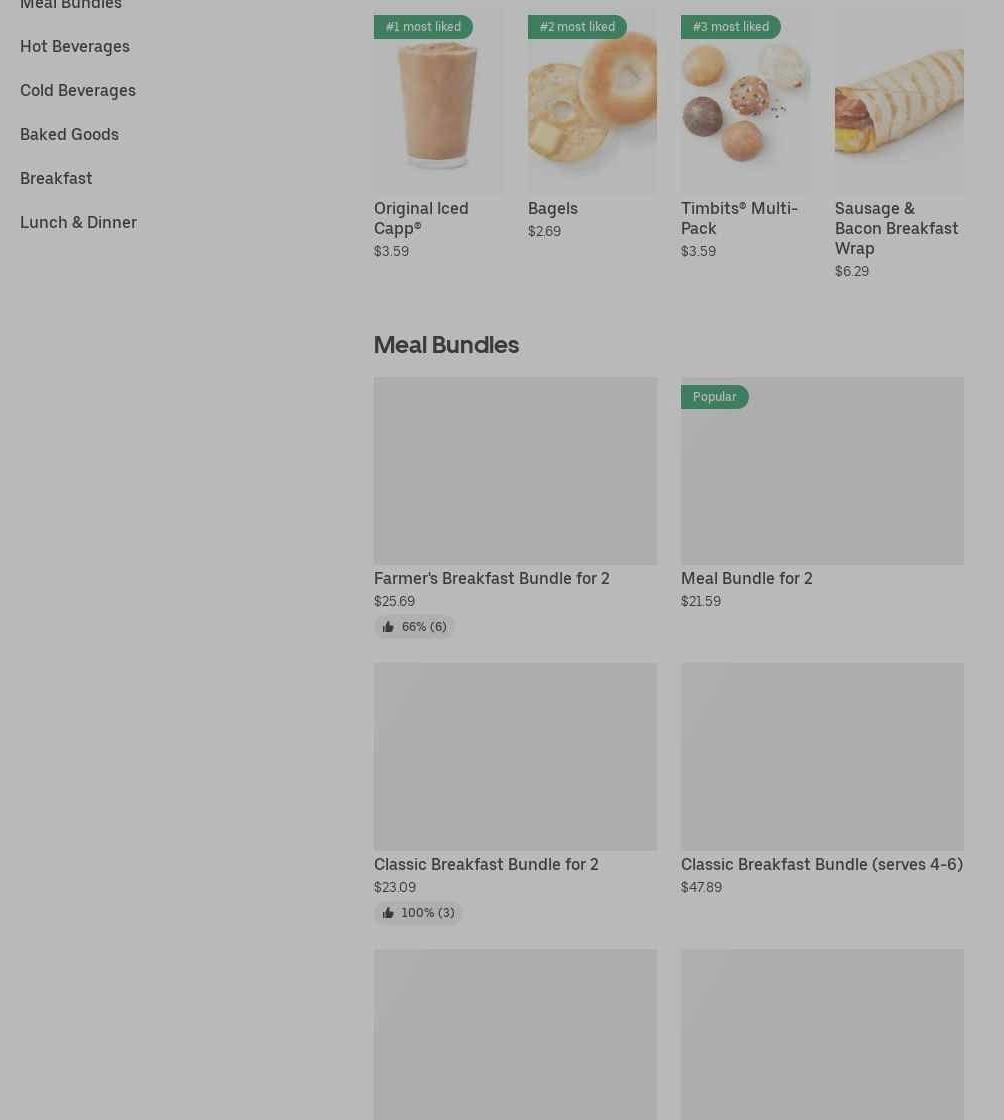Go to the Hot Beverages category
Viewport: 1004px width, 1120px height.
pos(75,46)
